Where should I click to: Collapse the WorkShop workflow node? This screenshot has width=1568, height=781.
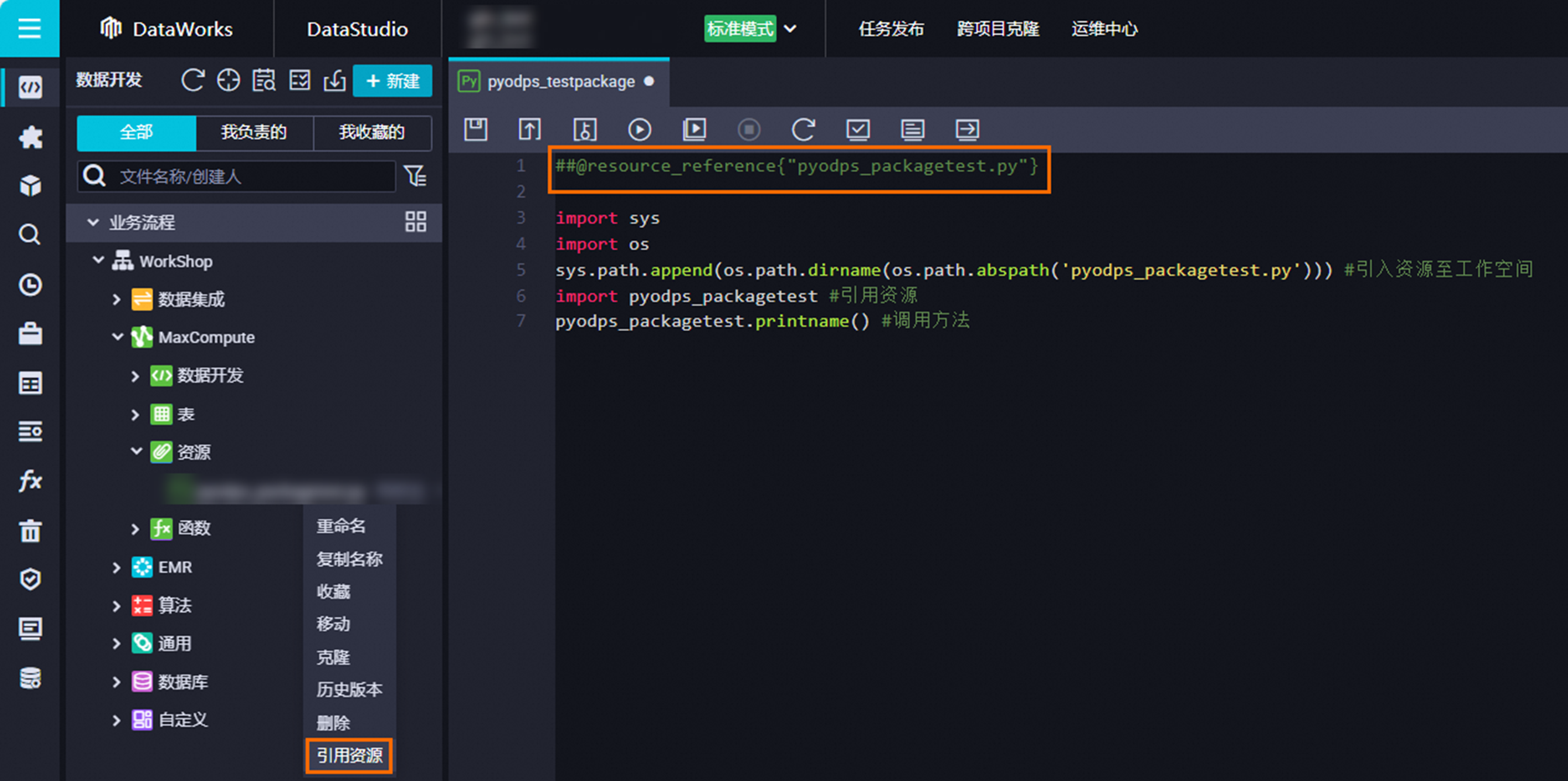(x=98, y=260)
